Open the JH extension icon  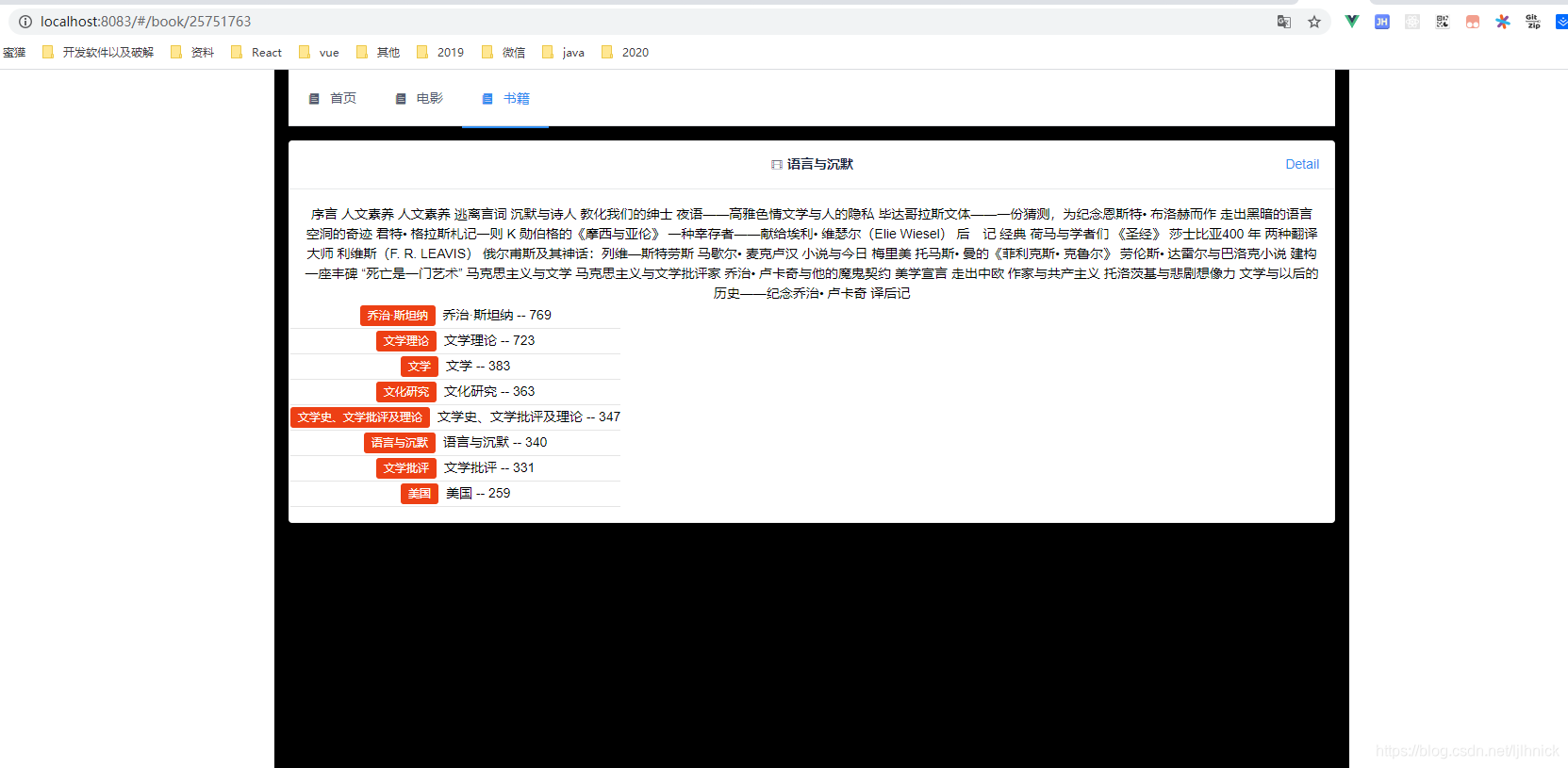click(x=1382, y=22)
